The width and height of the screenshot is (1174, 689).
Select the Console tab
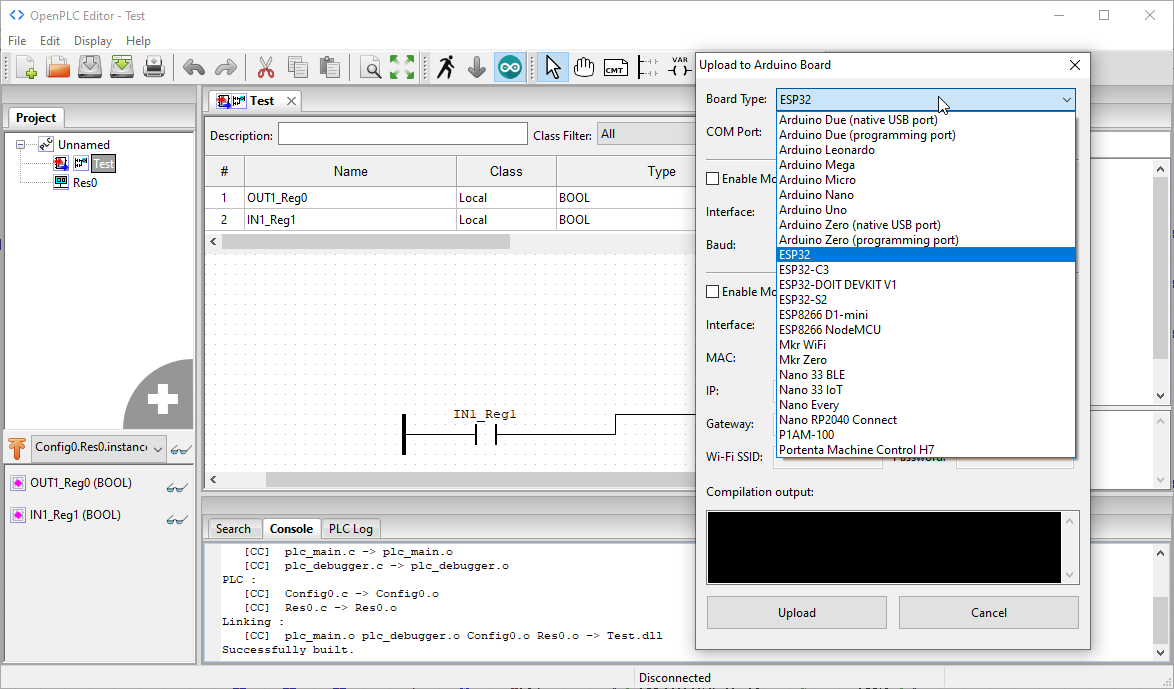point(291,529)
